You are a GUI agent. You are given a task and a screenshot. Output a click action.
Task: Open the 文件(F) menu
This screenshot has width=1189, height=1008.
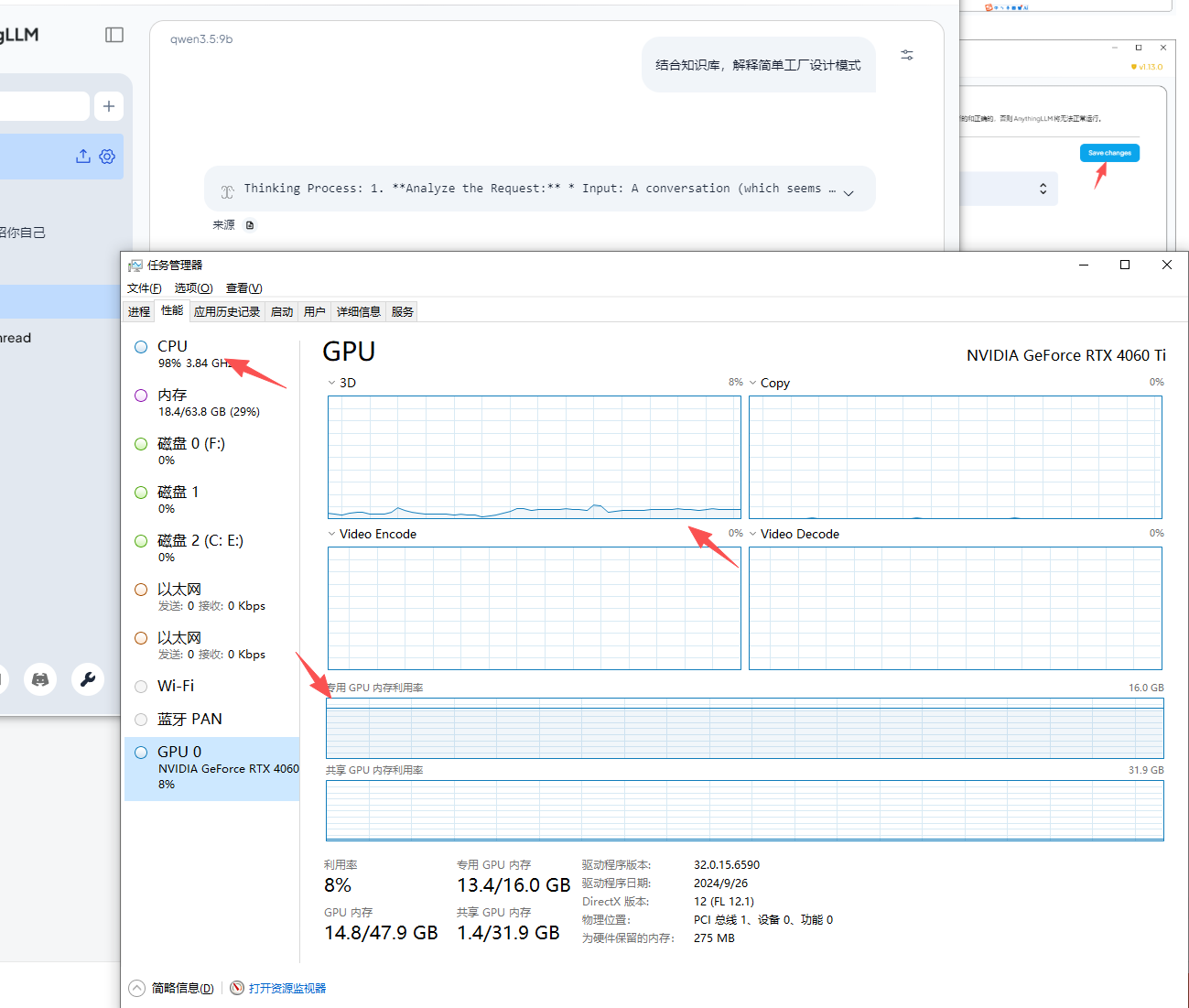pos(145,288)
